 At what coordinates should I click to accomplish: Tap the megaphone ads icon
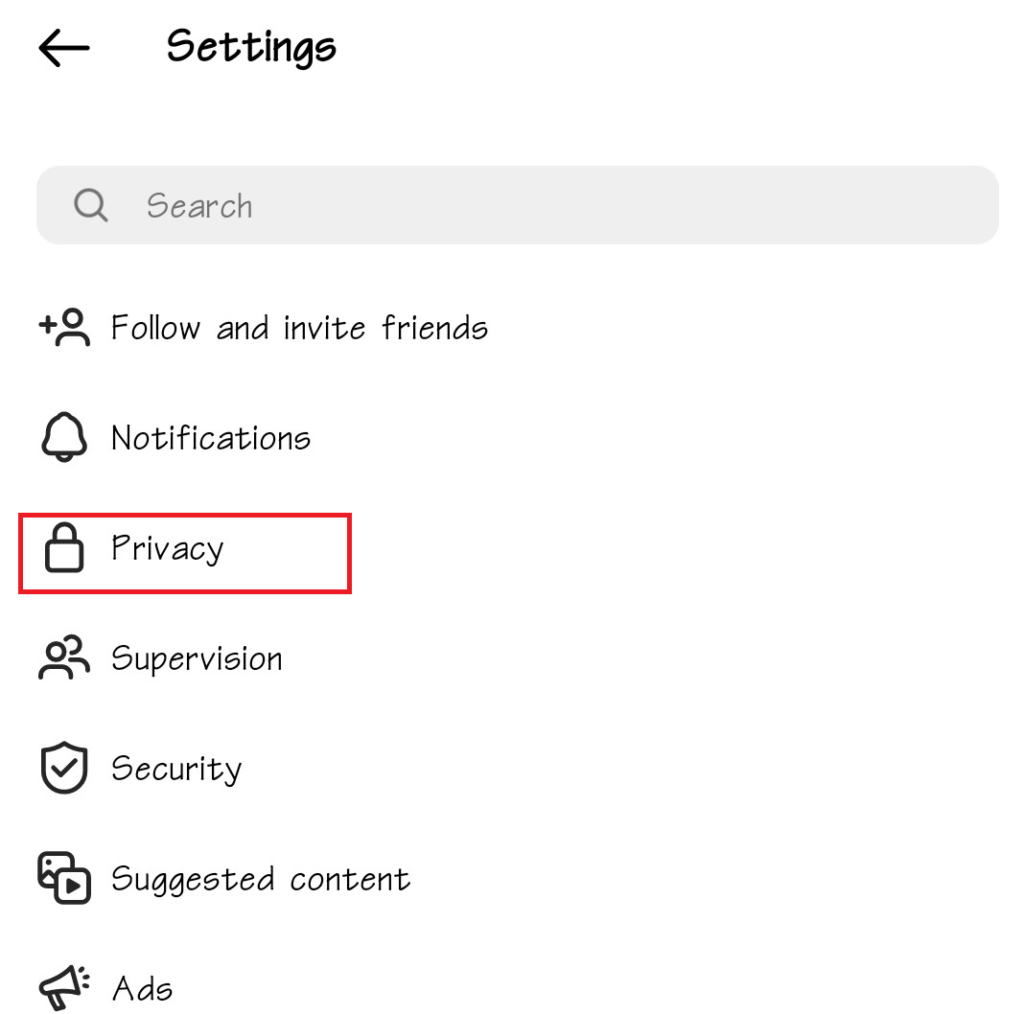(64, 989)
